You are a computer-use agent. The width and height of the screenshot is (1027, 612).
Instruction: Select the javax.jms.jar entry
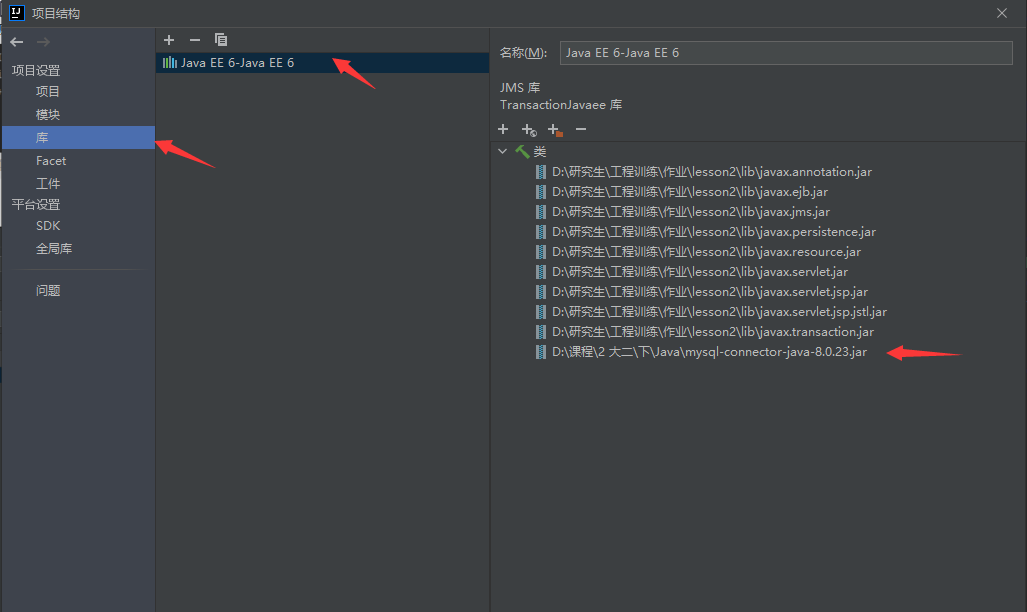click(691, 212)
